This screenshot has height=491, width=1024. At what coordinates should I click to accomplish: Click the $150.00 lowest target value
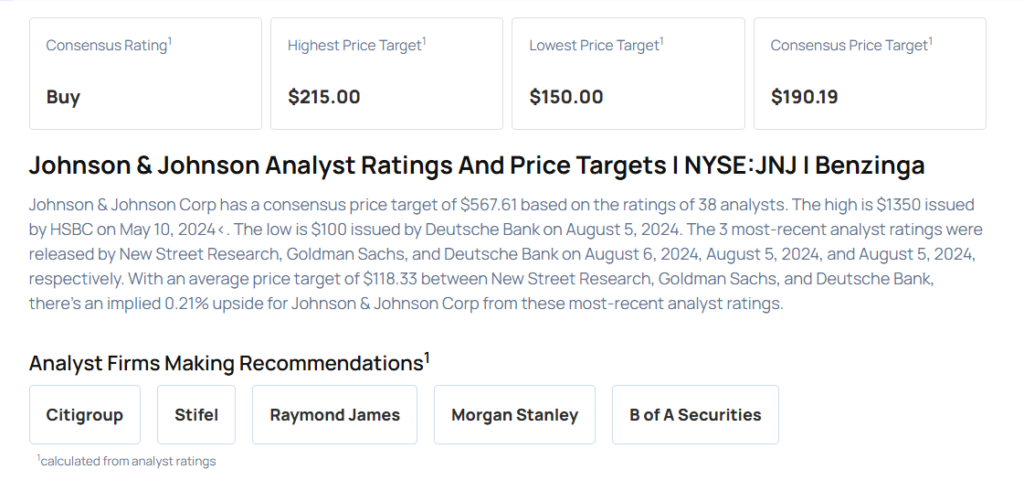coord(566,97)
